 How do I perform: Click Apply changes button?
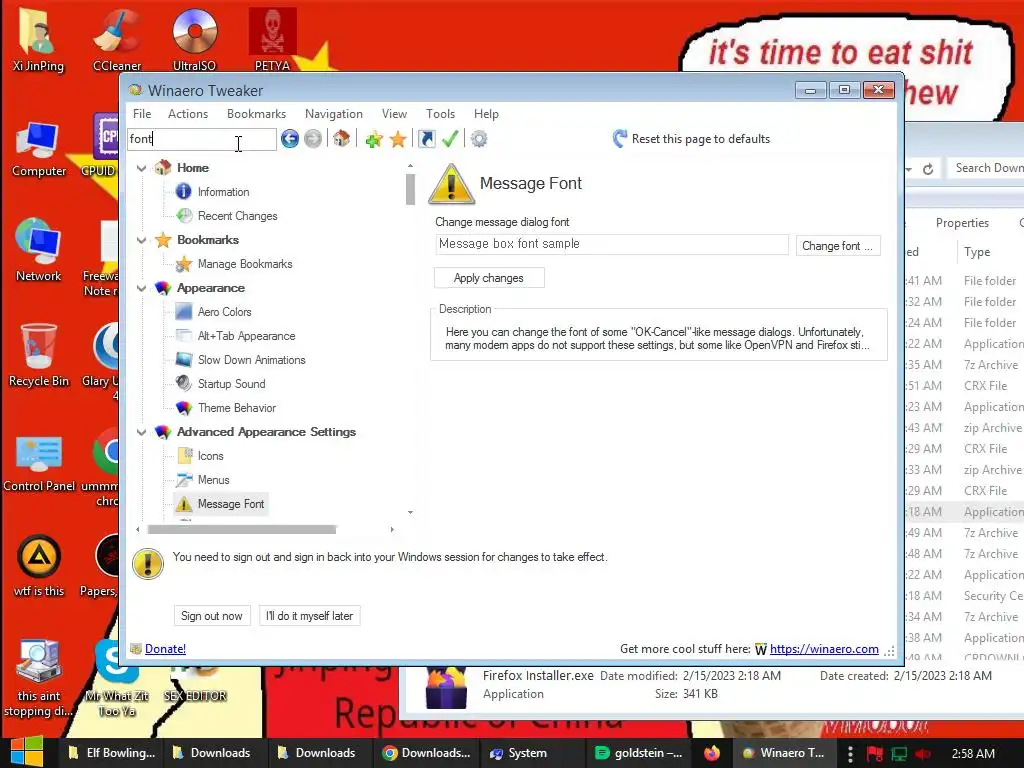tap(489, 278)
